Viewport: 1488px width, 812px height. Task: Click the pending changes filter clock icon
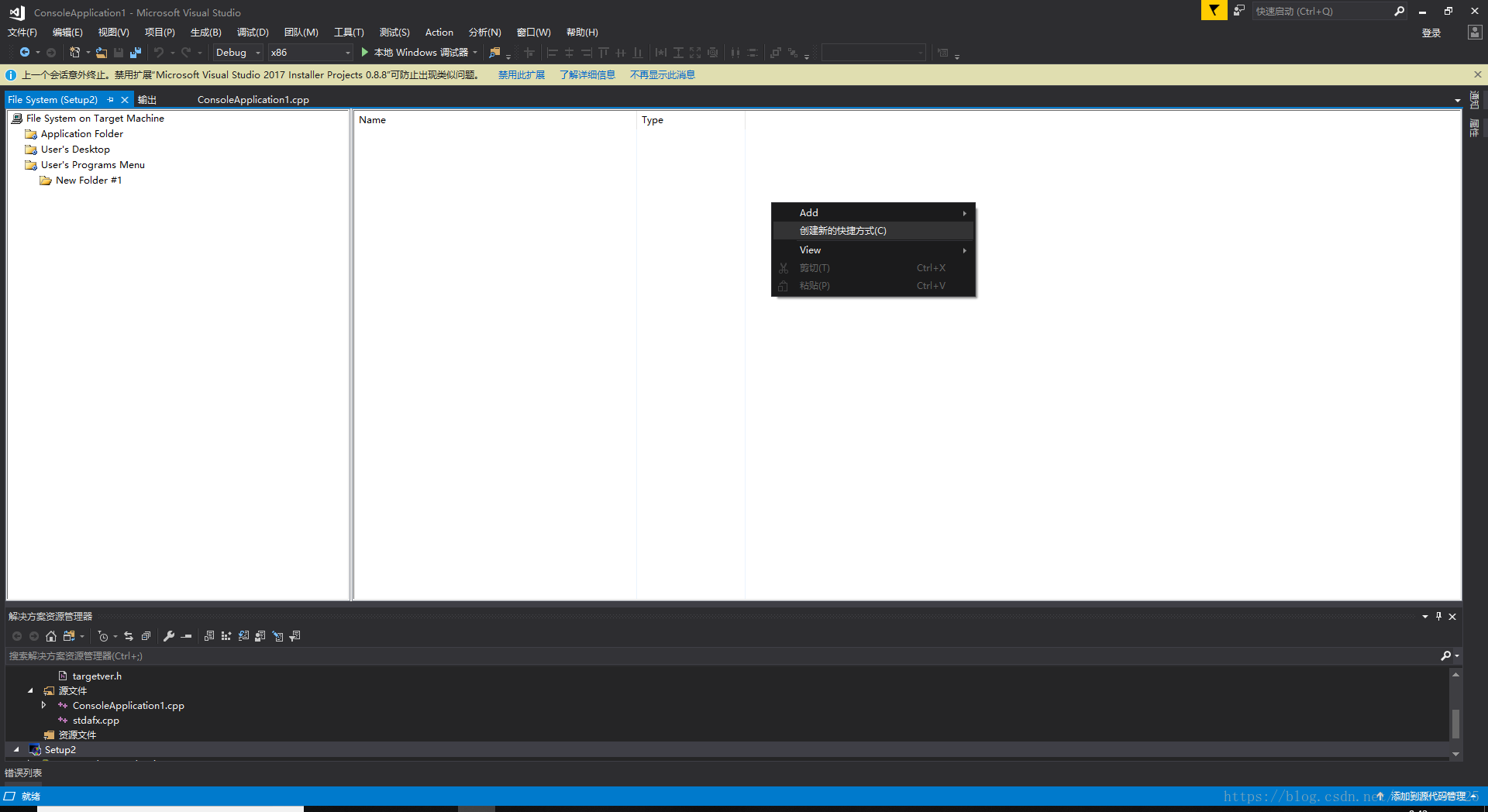[103, 636]
